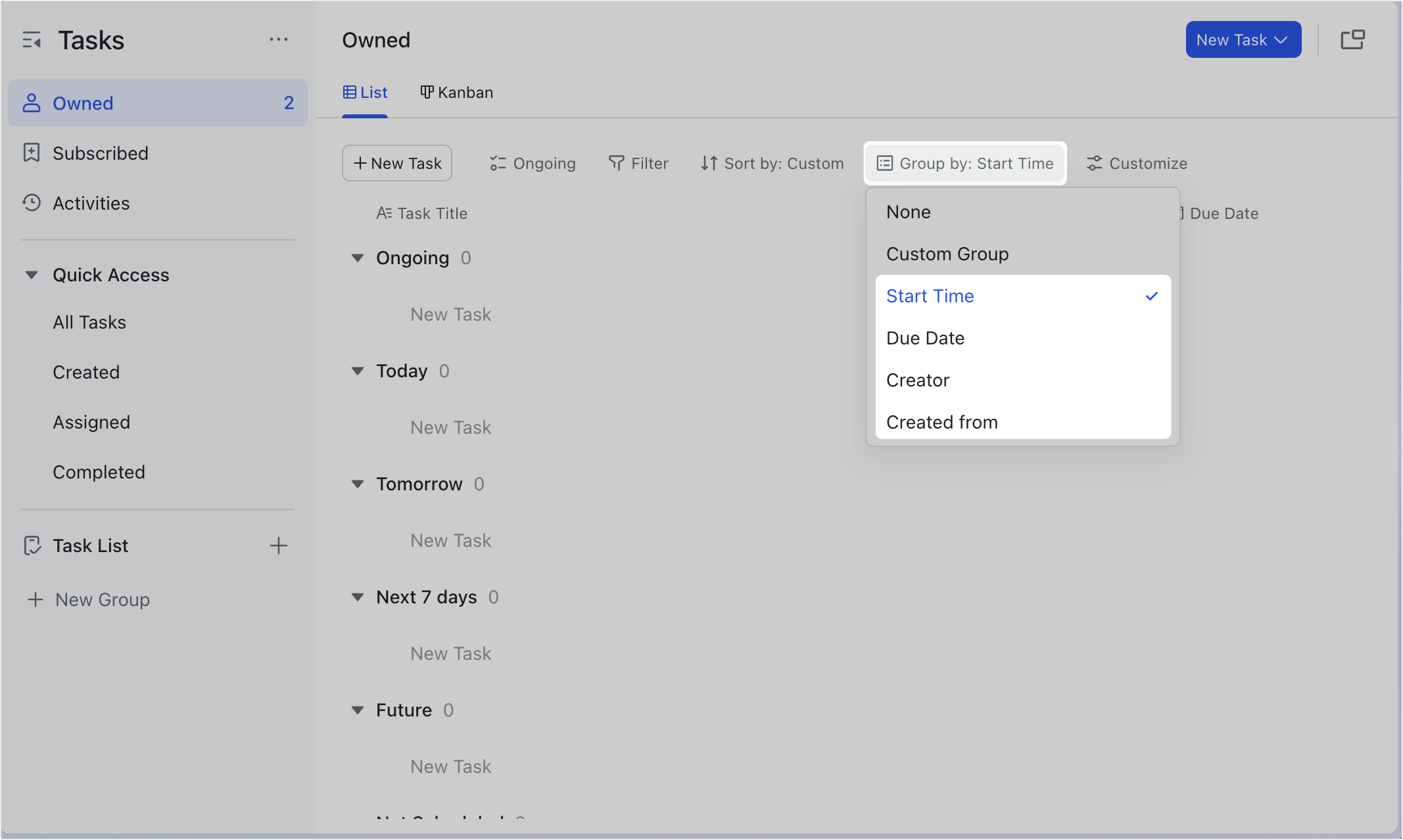Click the Task List entry

coord(91,546)
